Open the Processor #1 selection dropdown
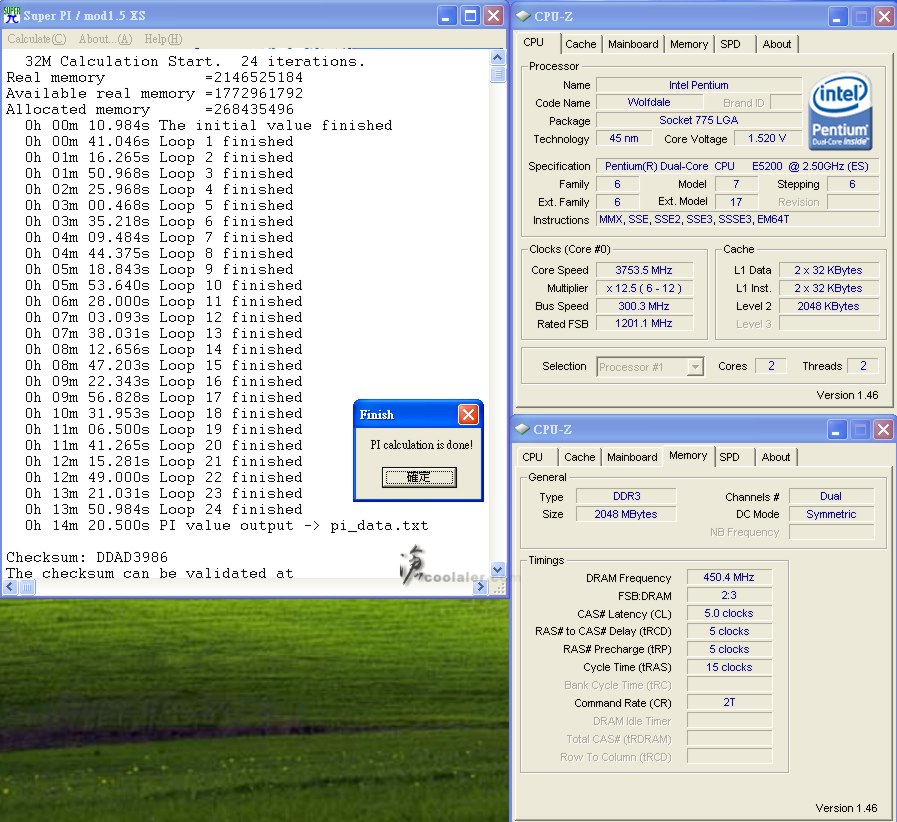The image size is (897, 822). coord(650,367)
